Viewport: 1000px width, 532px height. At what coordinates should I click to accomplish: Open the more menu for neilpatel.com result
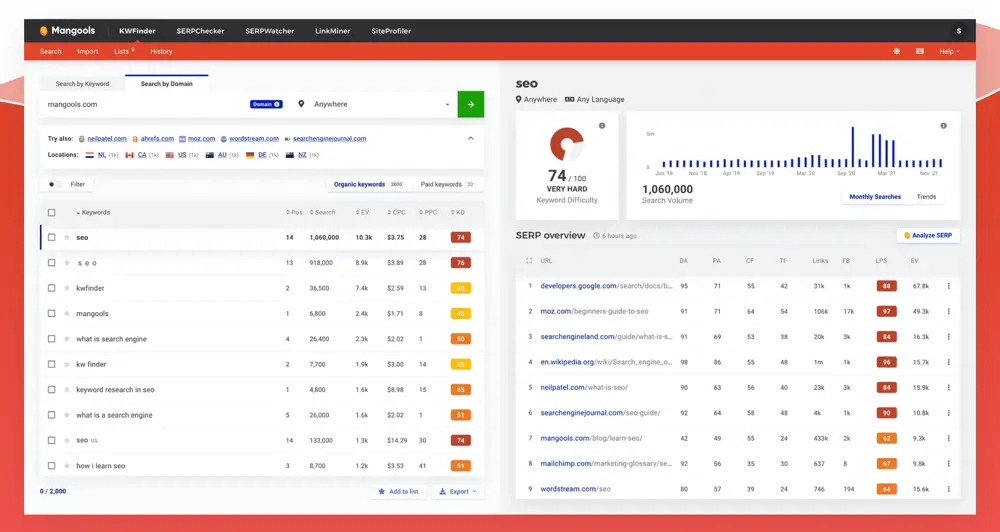pyautogui.click(x=948, y=387)
